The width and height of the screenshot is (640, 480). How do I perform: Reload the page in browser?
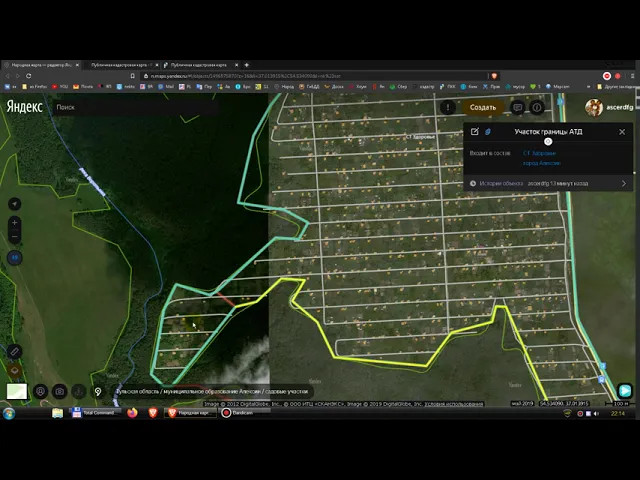29,76
